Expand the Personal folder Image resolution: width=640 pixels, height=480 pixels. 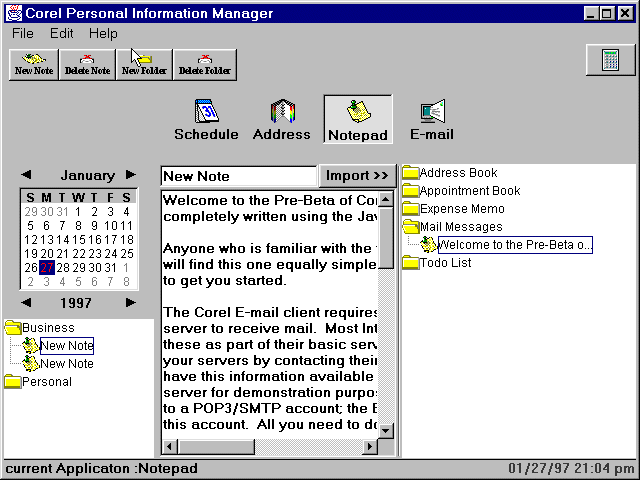coord(13,381)
